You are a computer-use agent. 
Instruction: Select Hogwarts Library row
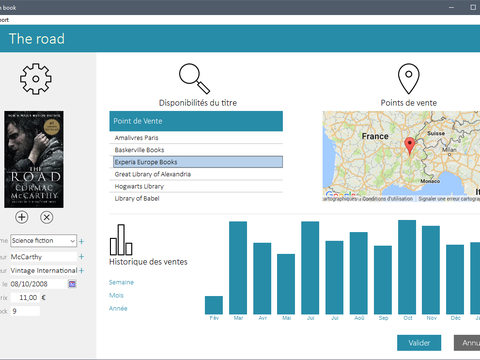coord(196,186)
